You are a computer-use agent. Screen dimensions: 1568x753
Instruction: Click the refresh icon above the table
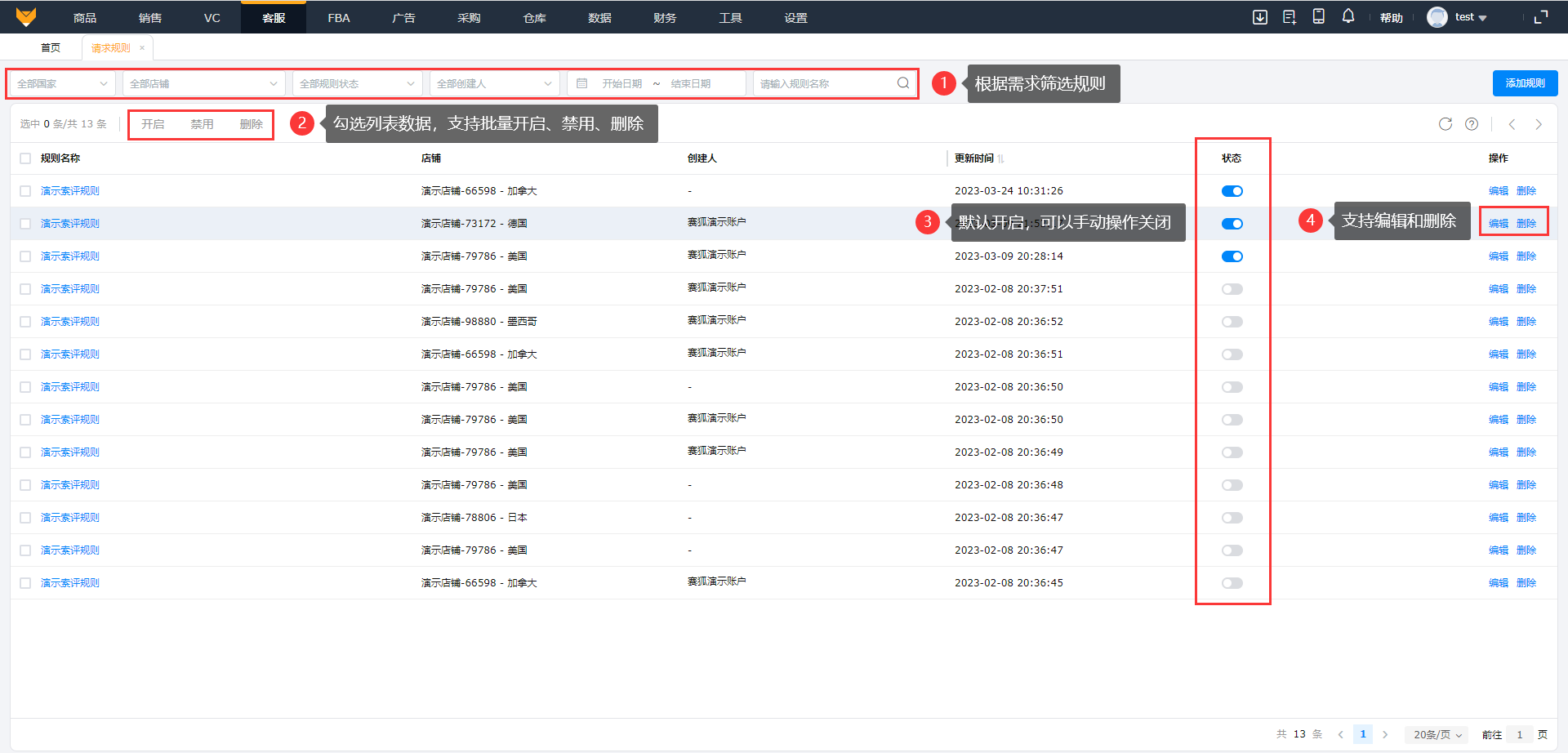point(1445,124)
